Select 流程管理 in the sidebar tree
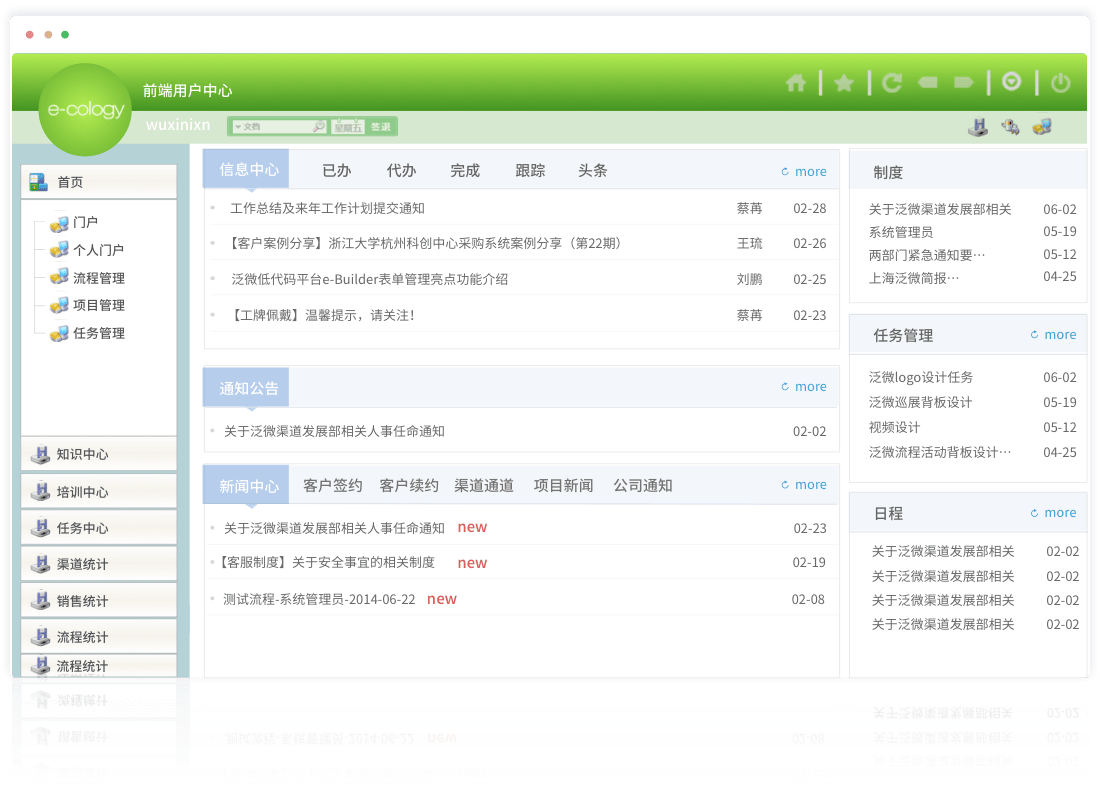The image size is (1100, 800). coord(98,278)
